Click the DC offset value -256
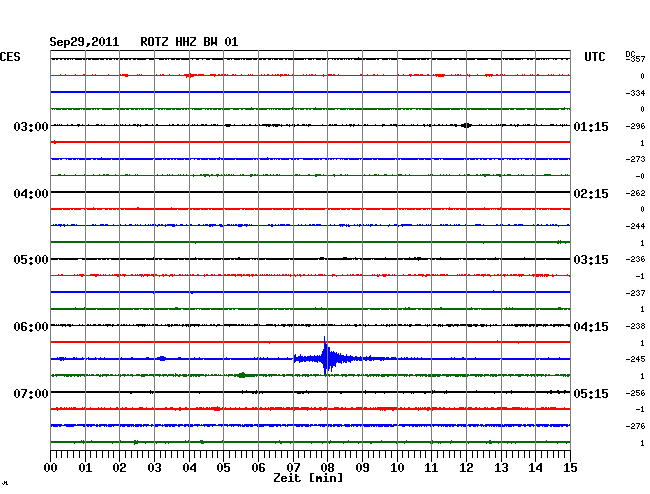Image resolution: width=650 pixels, height=494 pixels. point(635,393)
